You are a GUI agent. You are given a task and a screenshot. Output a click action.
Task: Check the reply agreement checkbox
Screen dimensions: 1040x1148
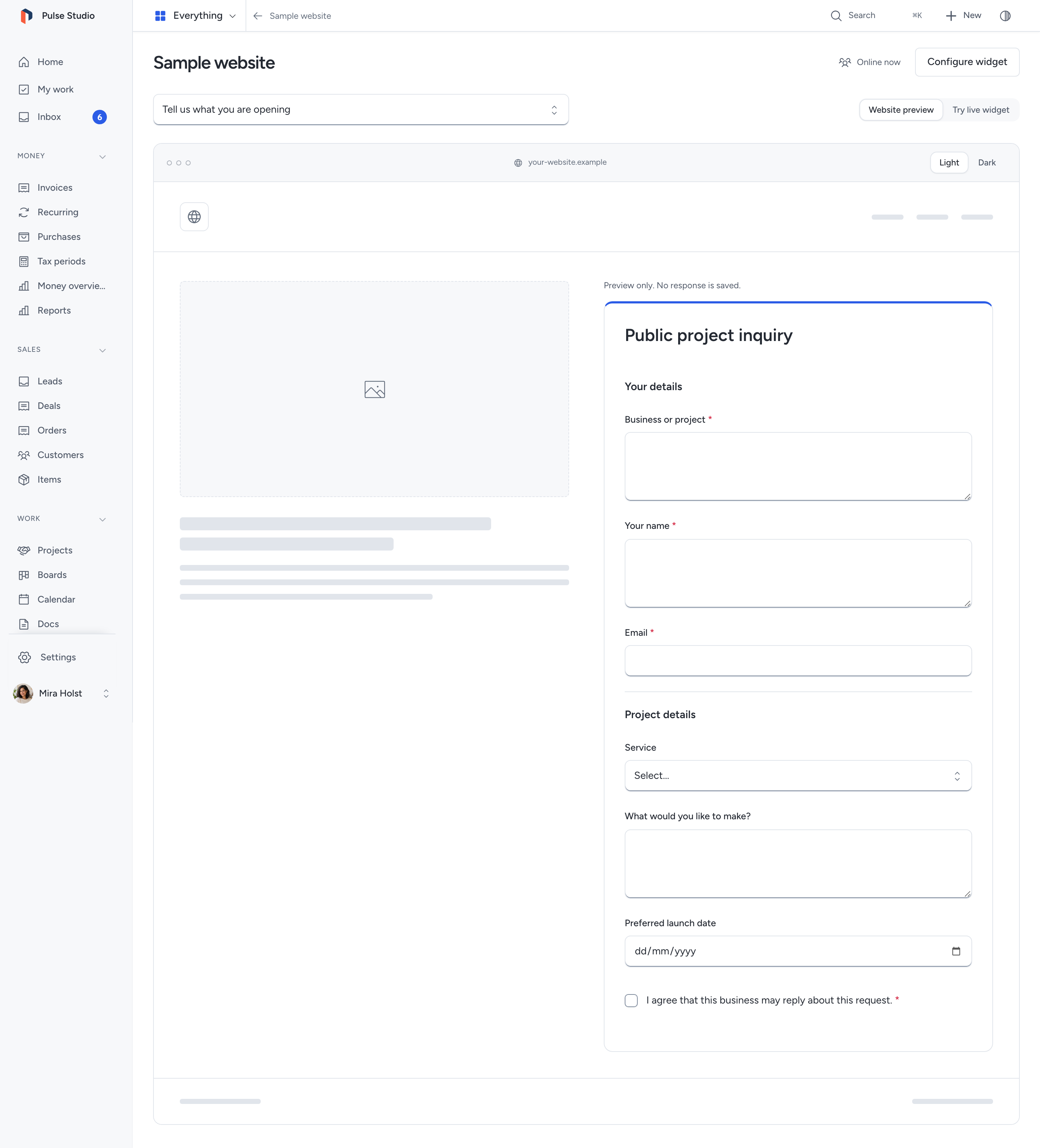(631, 1001)
